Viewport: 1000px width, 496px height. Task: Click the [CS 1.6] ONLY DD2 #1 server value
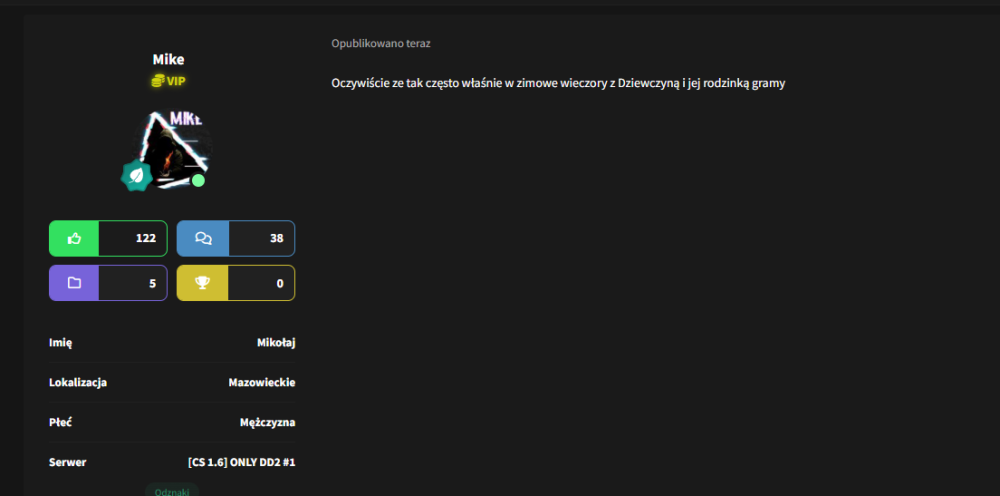pos(242,462)
